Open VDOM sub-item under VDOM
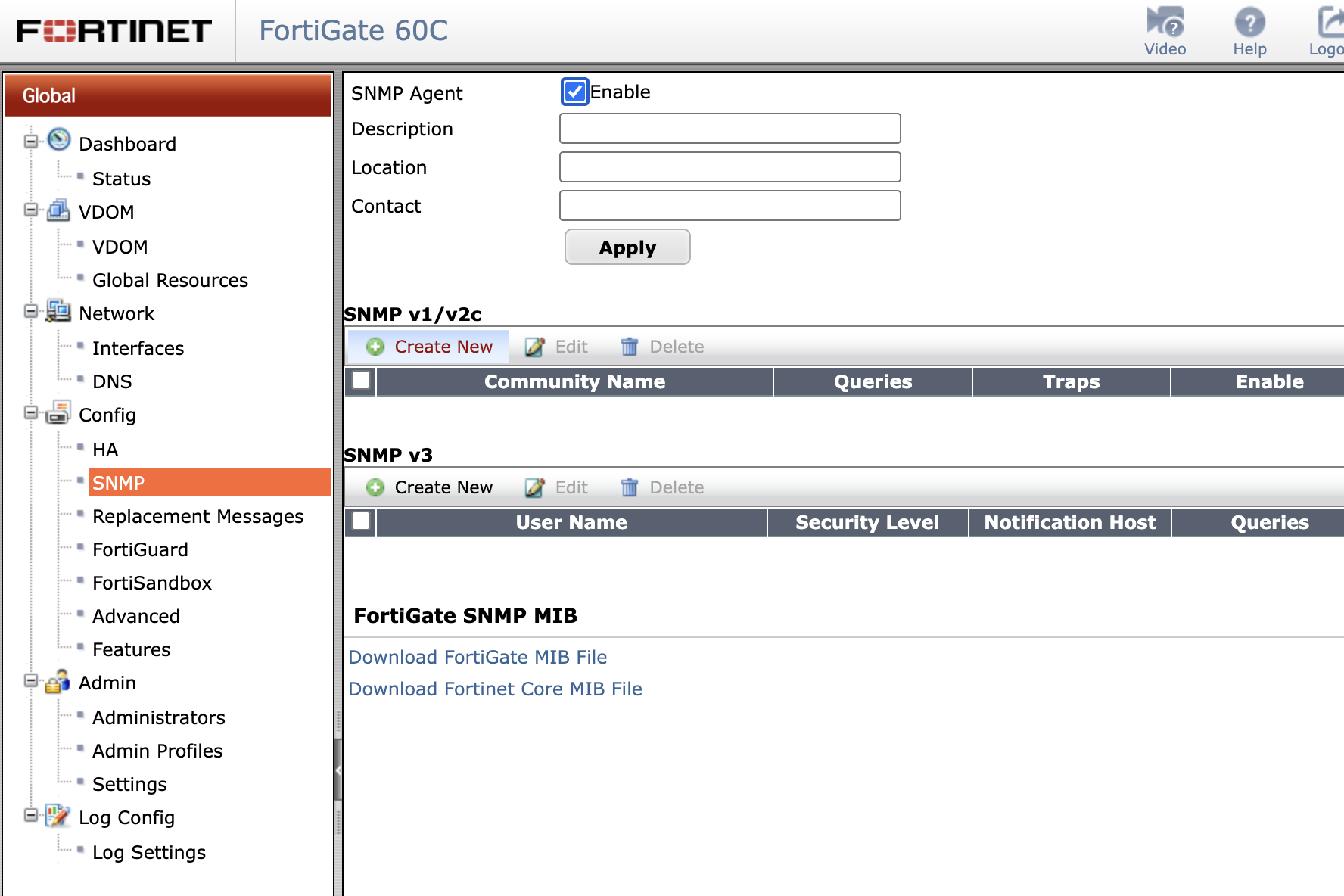 pos(120,247)
